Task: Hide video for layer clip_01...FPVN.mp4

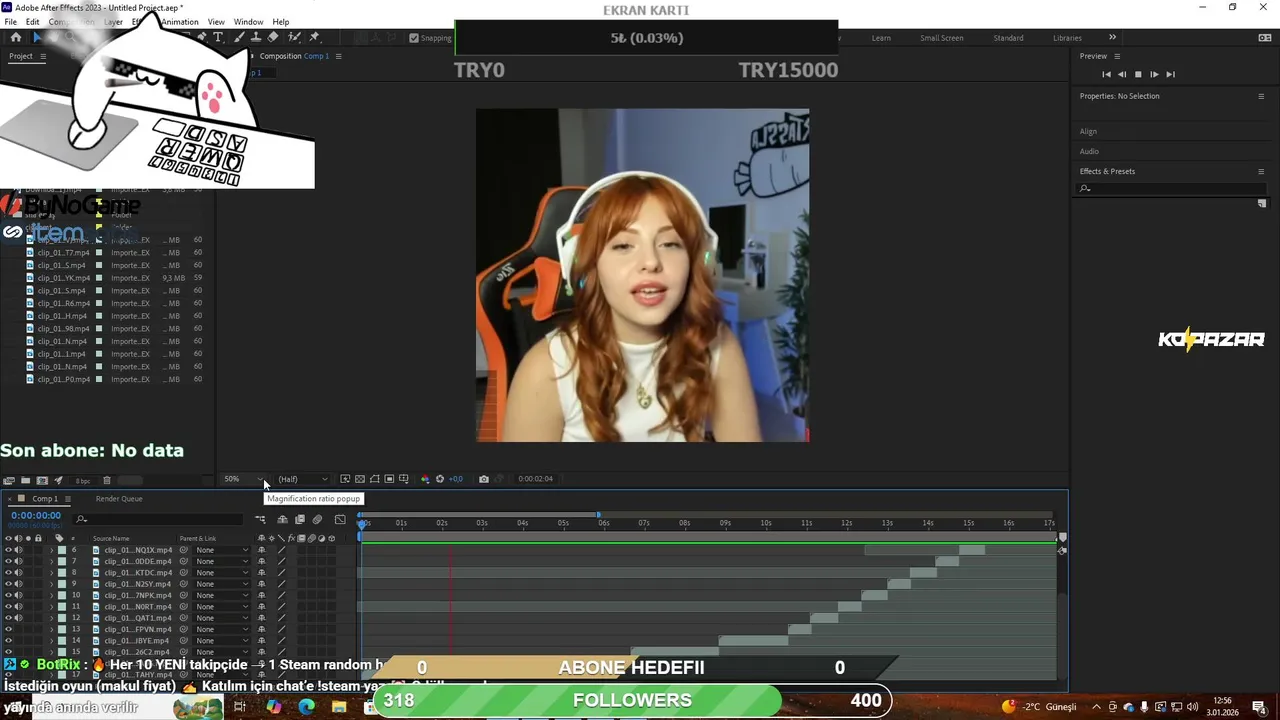Action: (8, 629)
